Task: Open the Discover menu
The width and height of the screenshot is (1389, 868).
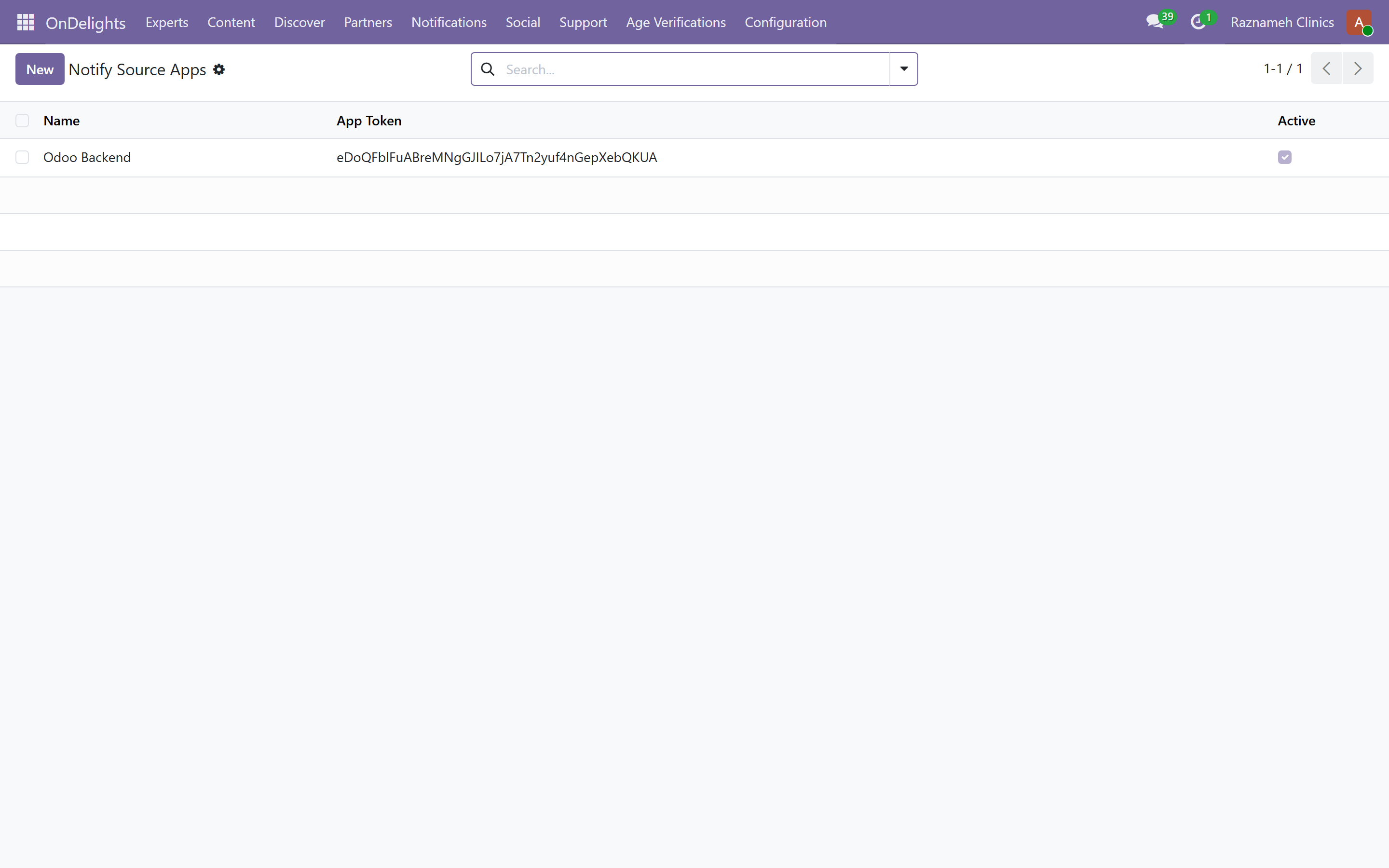Action: tap(300, 22)
